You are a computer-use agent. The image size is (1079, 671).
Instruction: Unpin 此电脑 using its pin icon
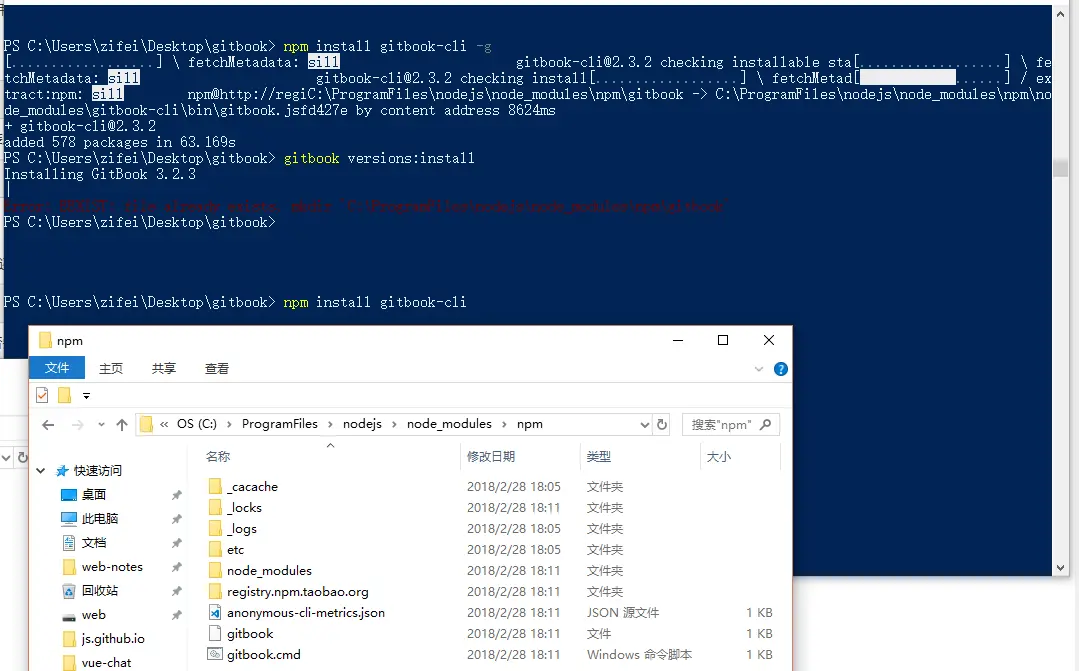click(177, 519)
